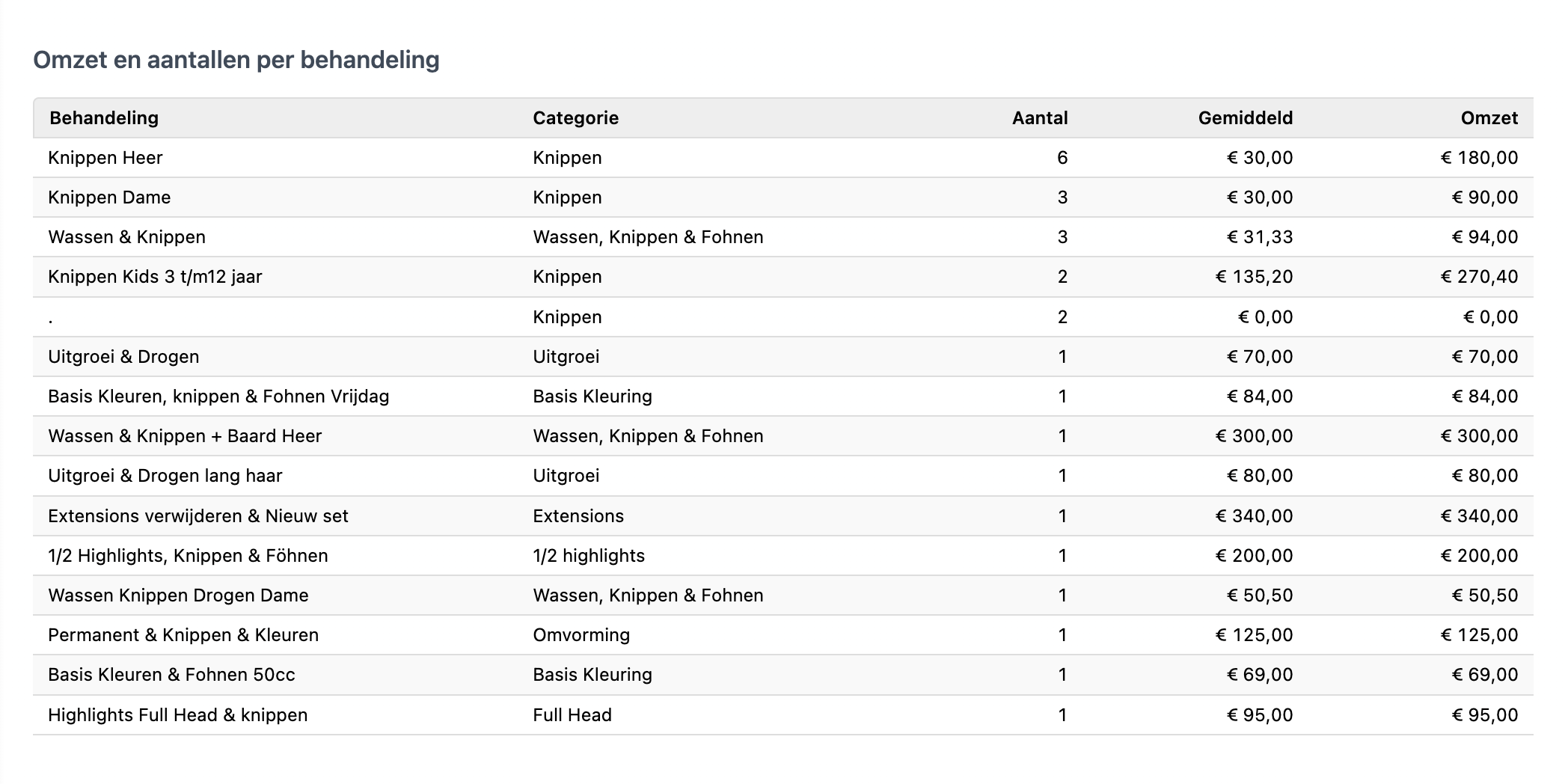The image size is (1568, 784).
Task: Click Wassen Knippen Drogen Dame treatment
Action: point(178,595)
